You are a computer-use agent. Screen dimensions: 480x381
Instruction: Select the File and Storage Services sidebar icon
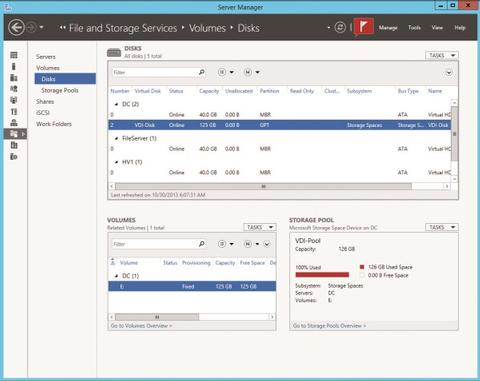pos(14,134)
